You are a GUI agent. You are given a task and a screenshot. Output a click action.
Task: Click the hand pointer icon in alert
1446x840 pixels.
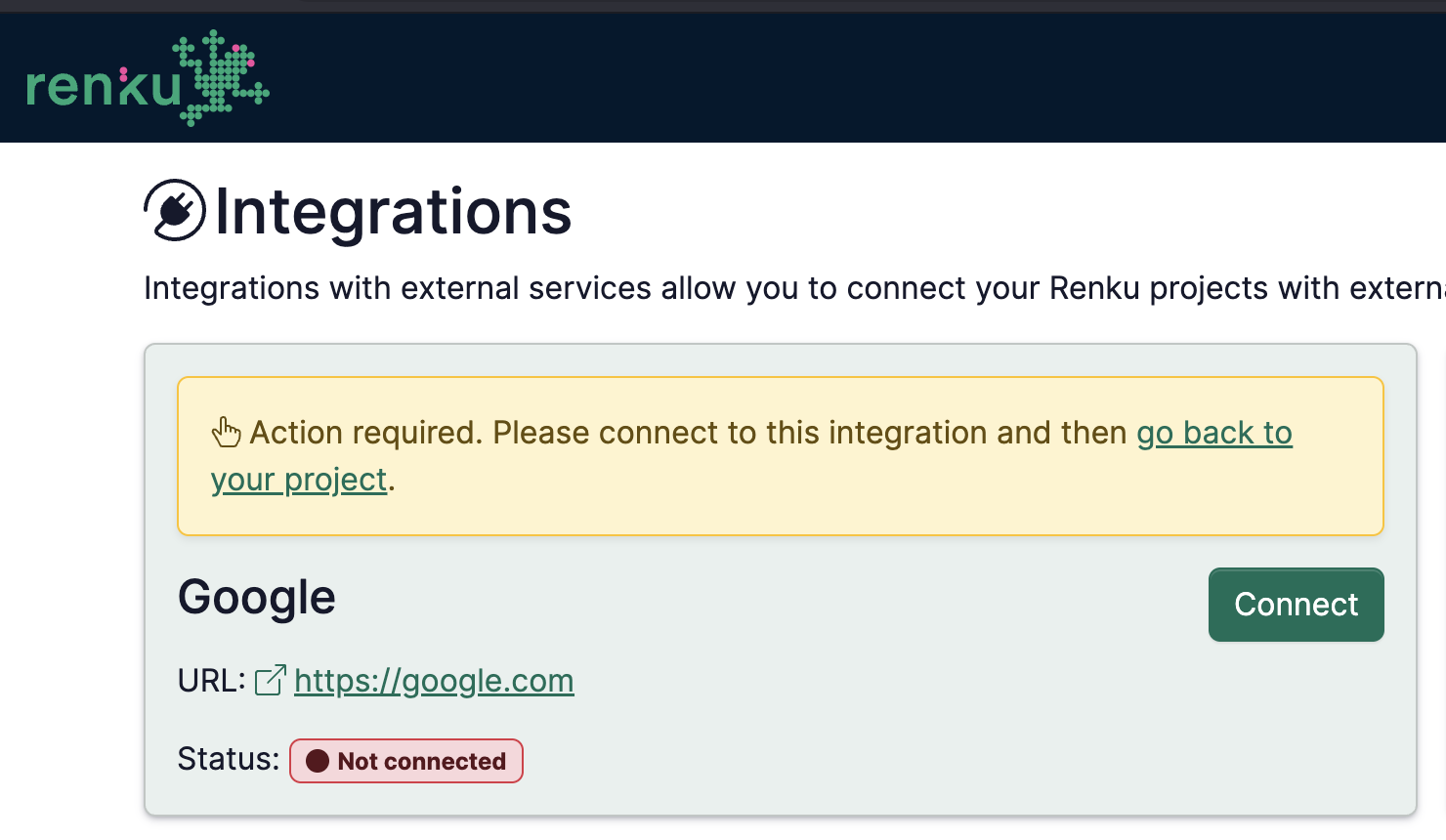point(227,432)
